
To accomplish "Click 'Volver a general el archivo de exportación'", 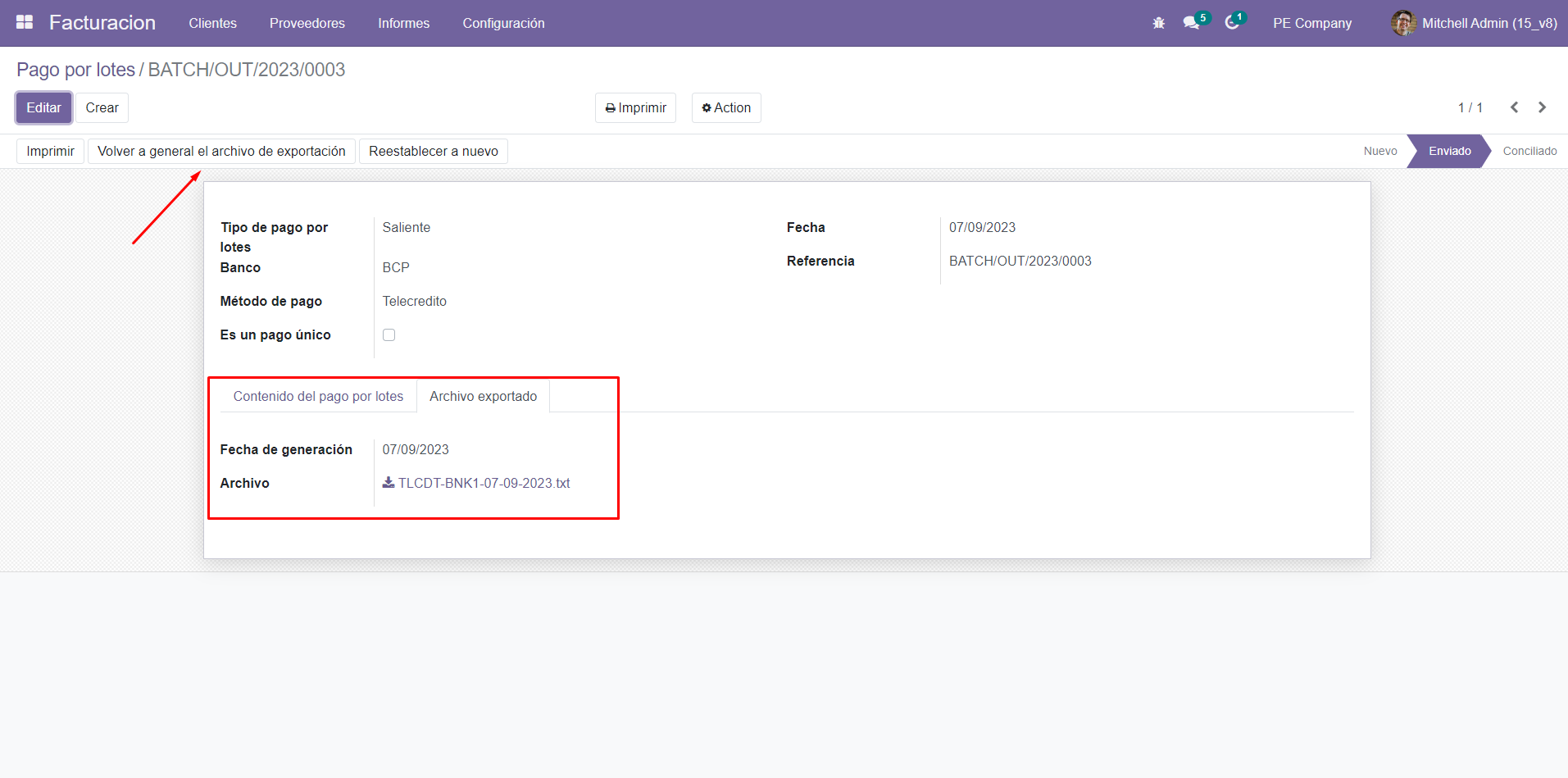I will click(x=221, y=151).
